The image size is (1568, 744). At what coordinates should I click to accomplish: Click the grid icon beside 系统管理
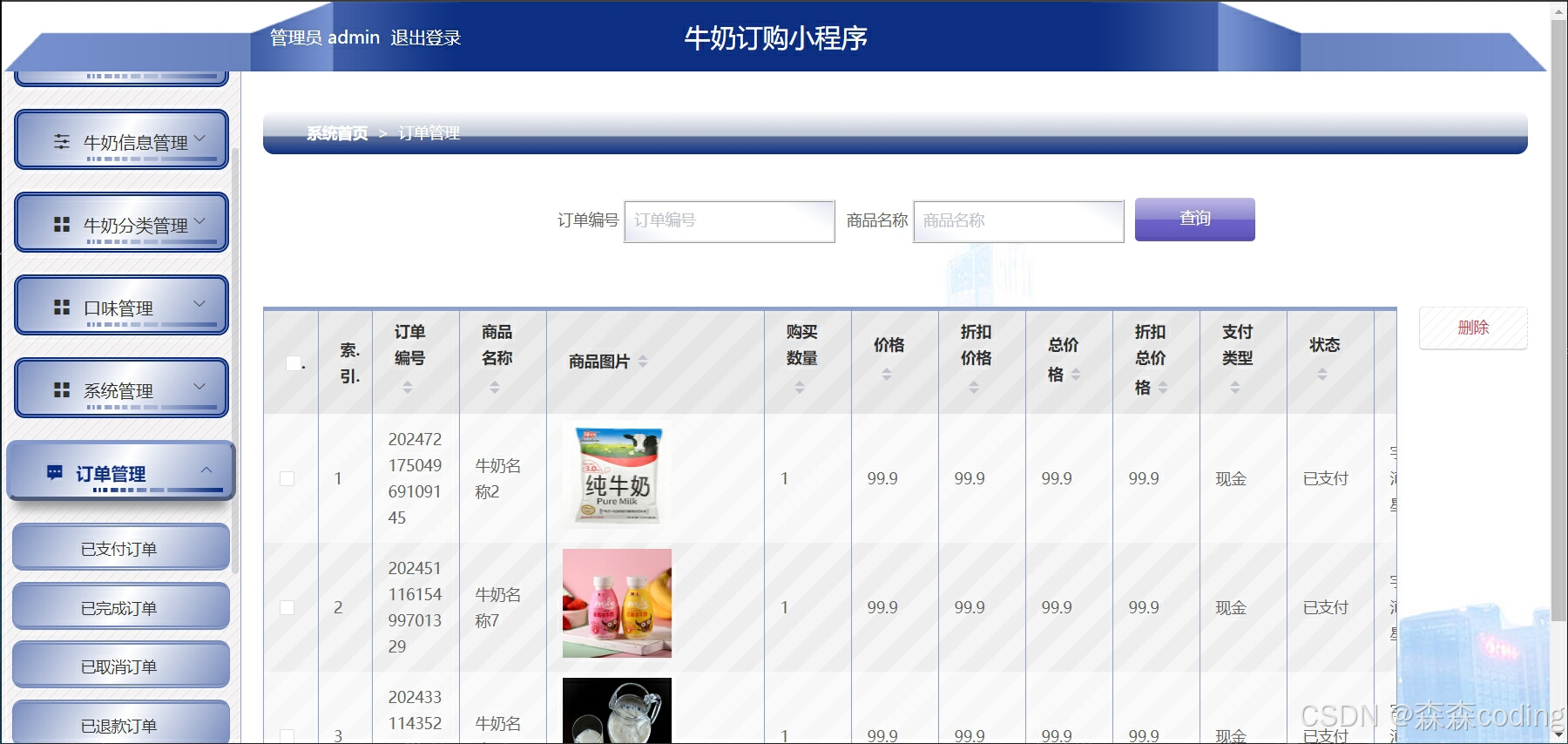click(62, 389)
